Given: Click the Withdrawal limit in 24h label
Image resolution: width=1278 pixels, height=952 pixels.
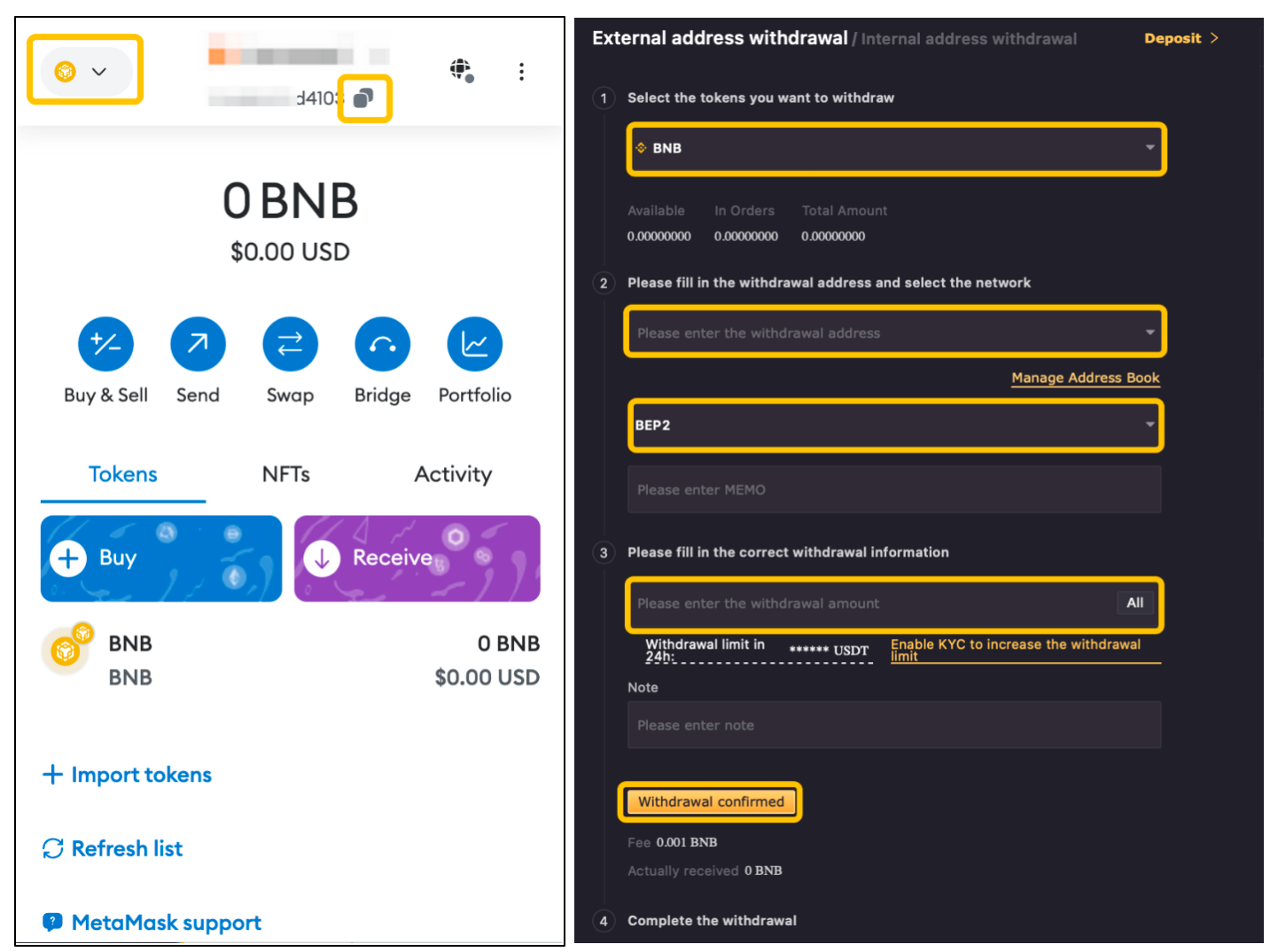Looking at the screenshot, I should pyautogui.click(x=705, y=650).
